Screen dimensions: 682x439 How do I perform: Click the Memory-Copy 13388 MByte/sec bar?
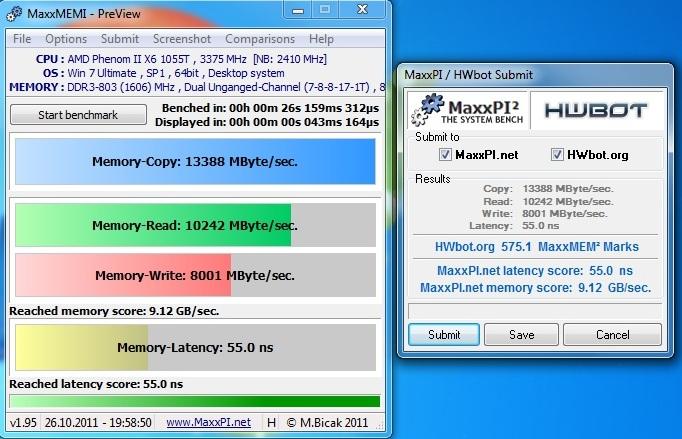pyautogui.click(x=195, y=161)
